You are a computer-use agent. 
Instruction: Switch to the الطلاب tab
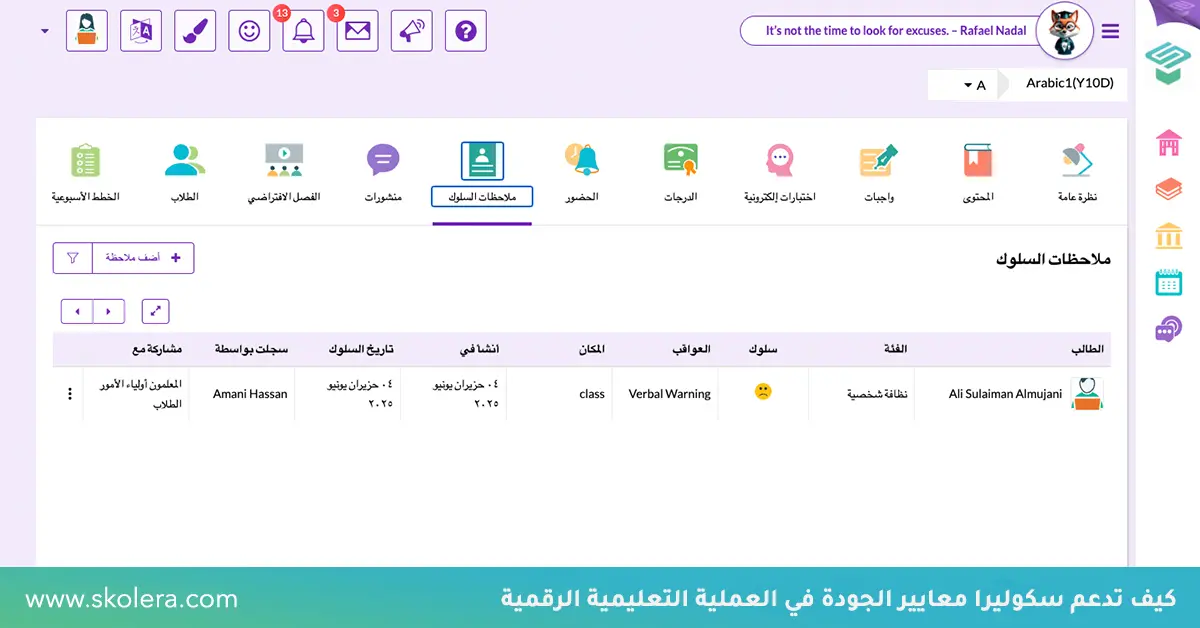click(185, 172)
